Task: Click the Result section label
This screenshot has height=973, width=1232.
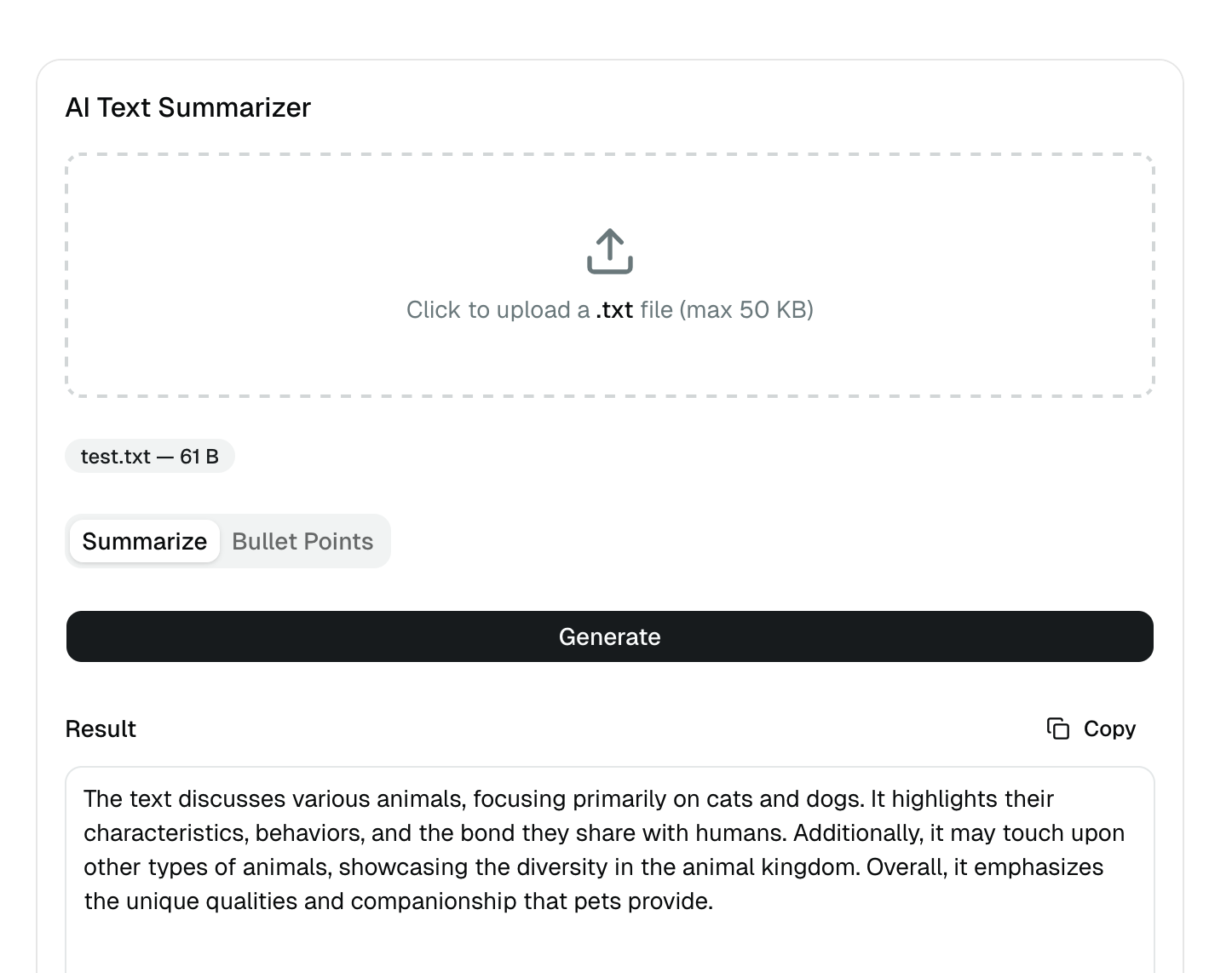Action: [101, 729]
